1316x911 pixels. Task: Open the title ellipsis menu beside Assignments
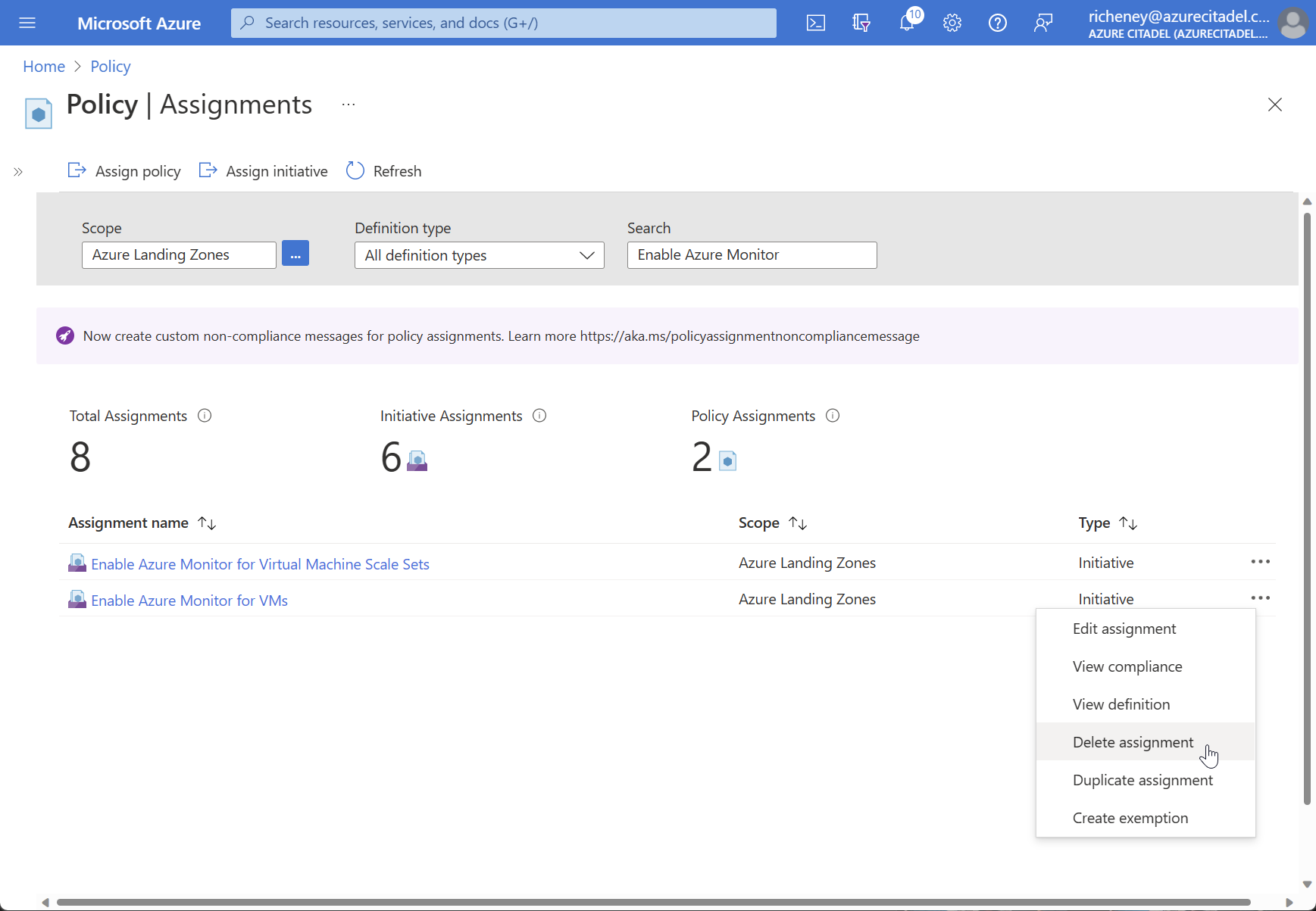(x=348, y=105)
